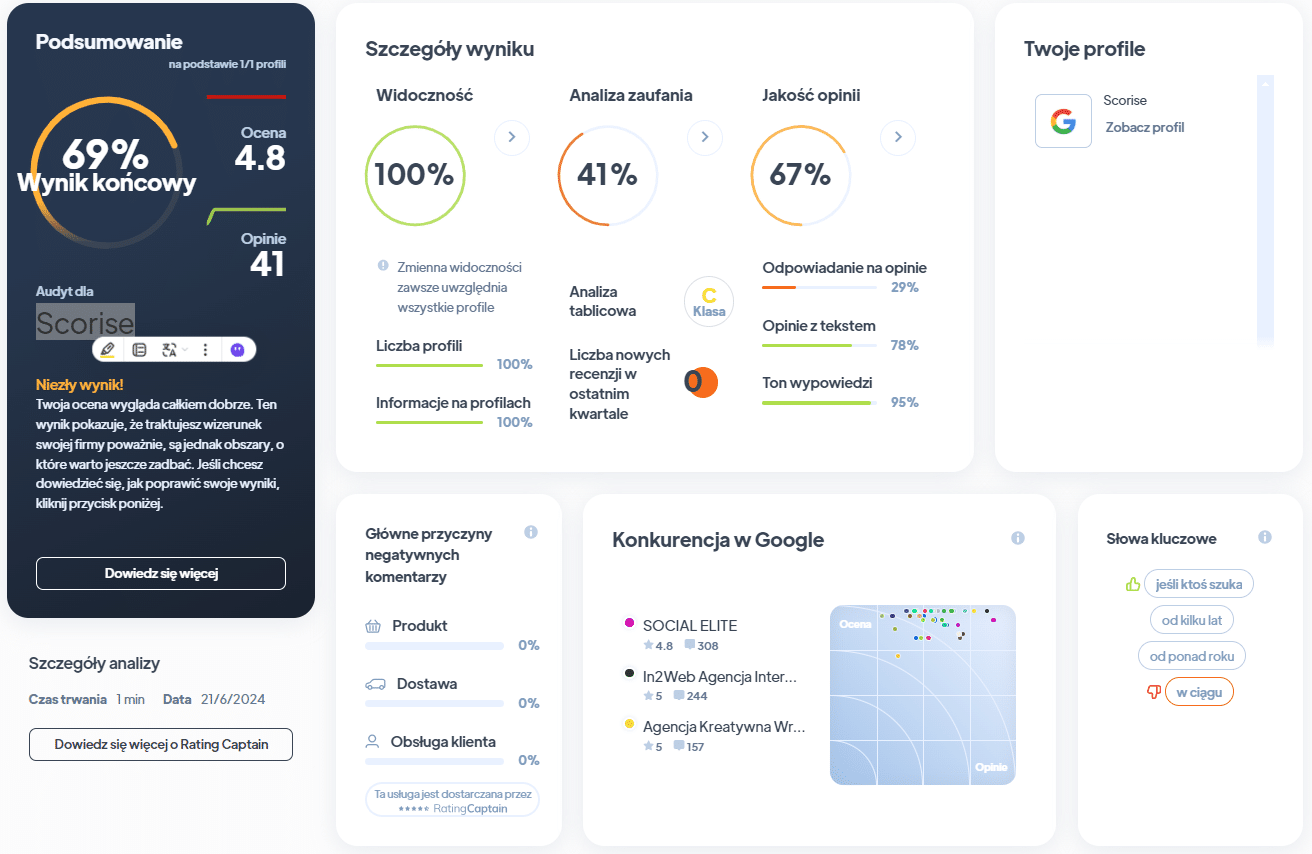Click the Dostawa 0% bar
Viewport: 1312px width, 854px height.
(x=435, y=704)
